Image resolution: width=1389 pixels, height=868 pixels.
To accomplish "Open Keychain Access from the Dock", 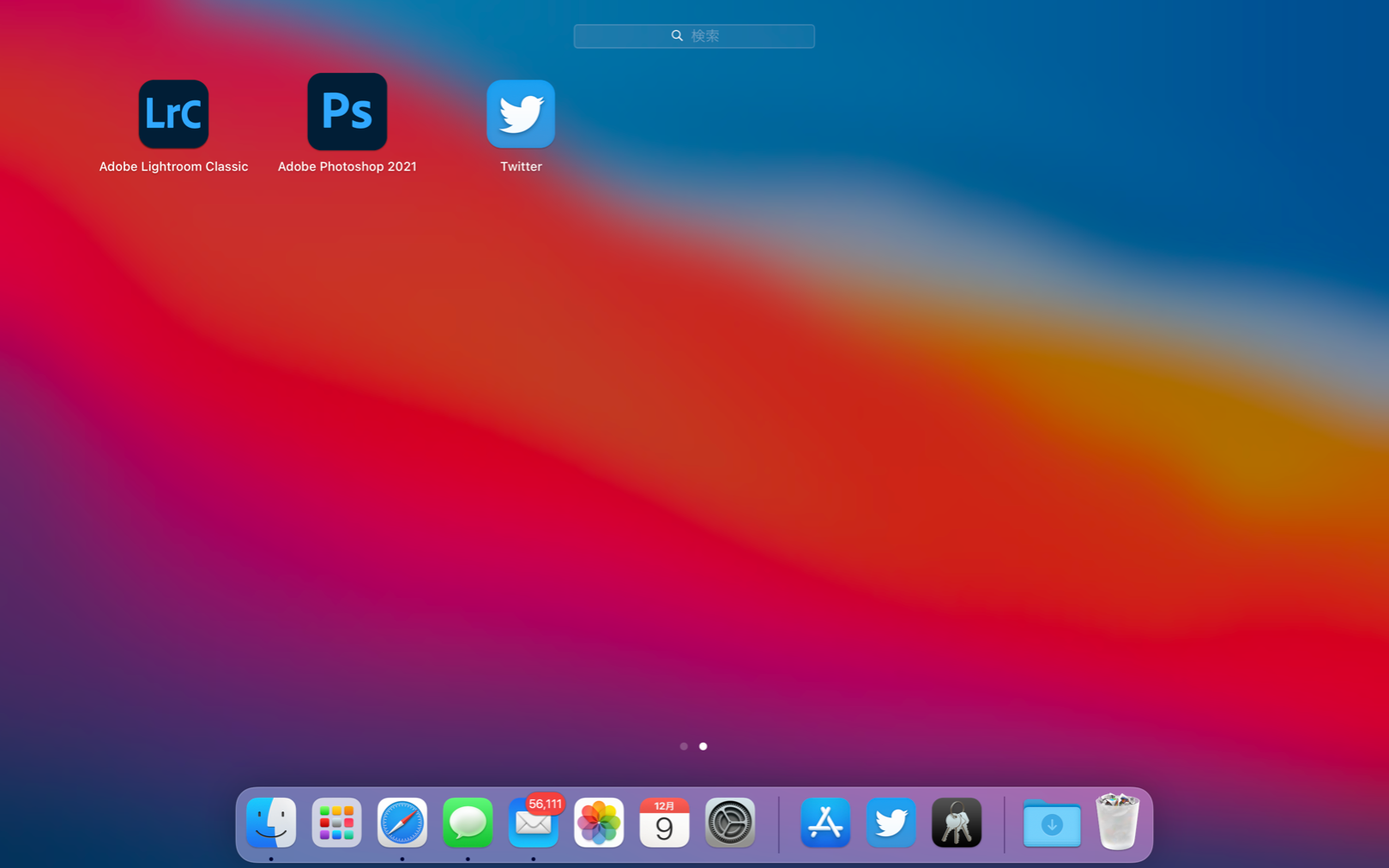I will (957, 823).
